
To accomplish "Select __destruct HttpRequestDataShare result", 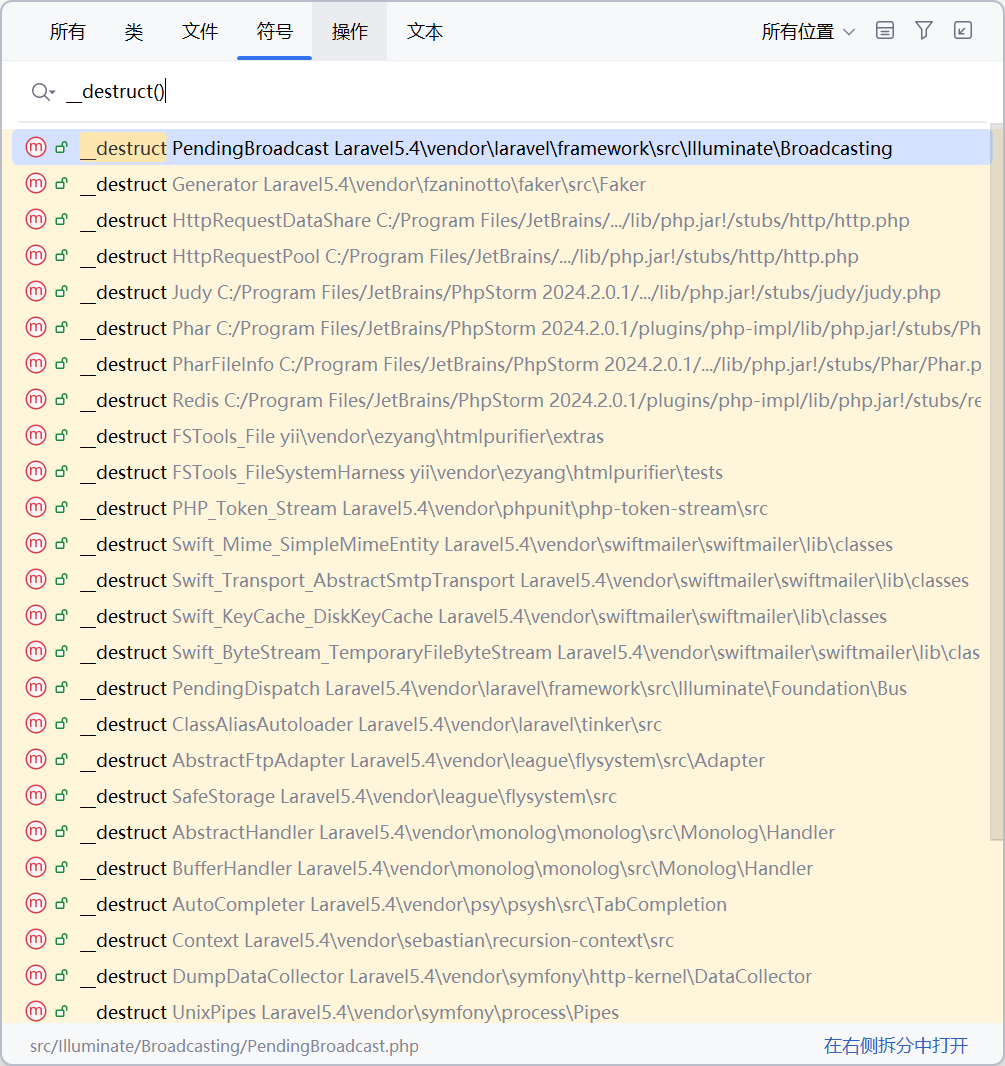I will [502, 220].
